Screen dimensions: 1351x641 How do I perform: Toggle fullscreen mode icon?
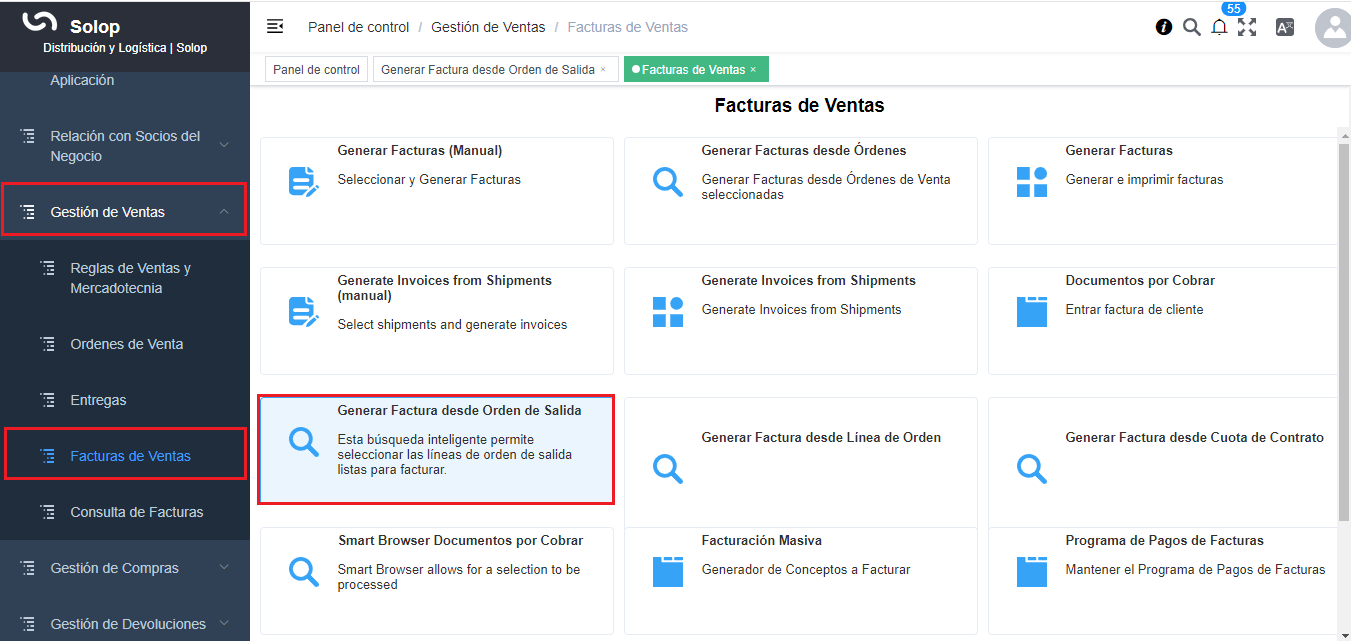[1247, 28]
